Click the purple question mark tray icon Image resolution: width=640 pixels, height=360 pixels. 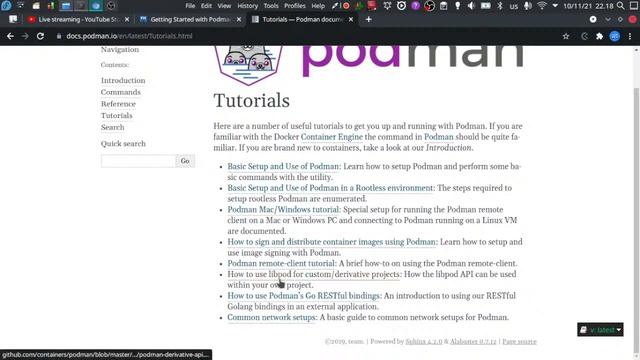point(416,6)
